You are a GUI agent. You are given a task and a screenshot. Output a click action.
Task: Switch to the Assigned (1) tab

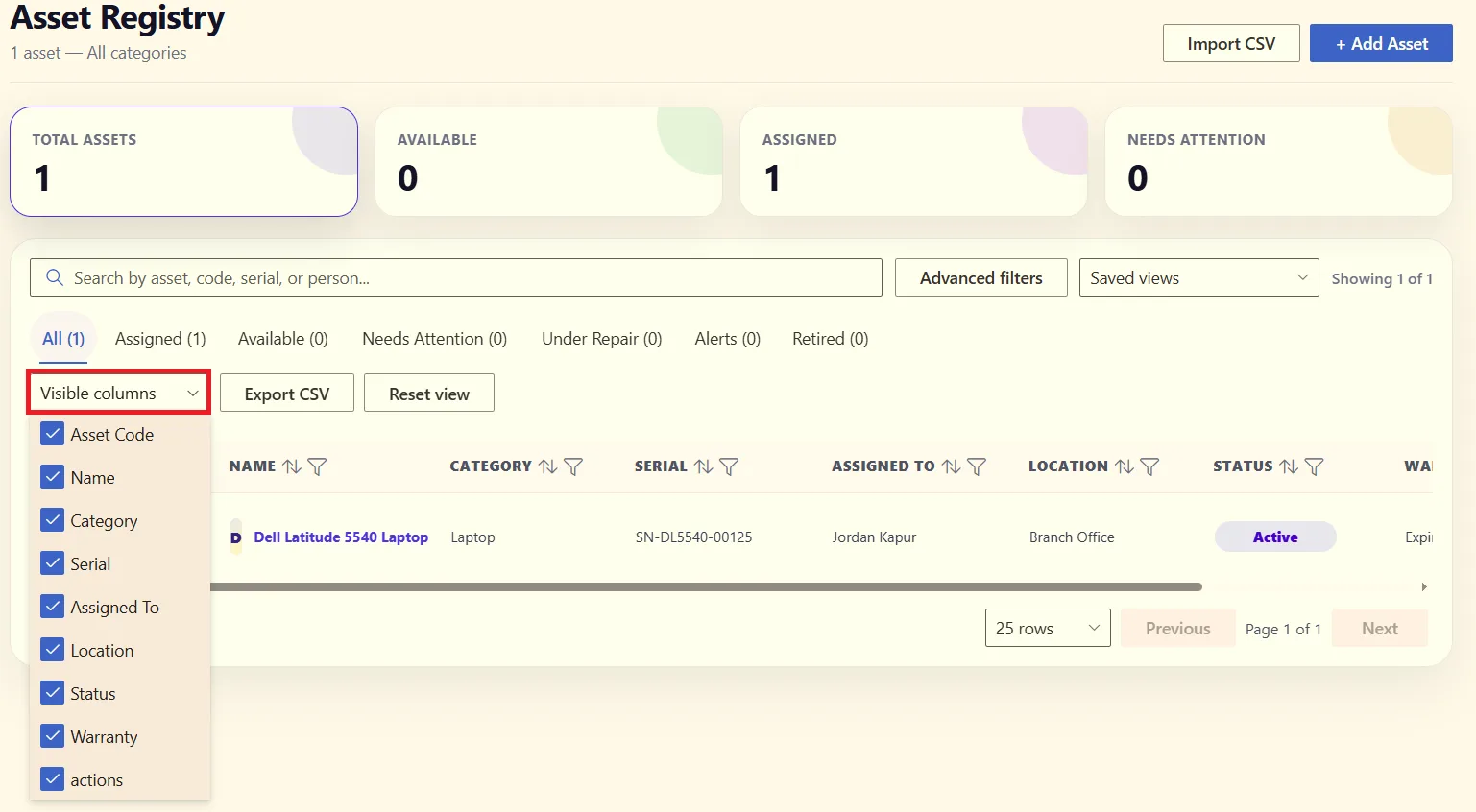click(x=160, y=339)
